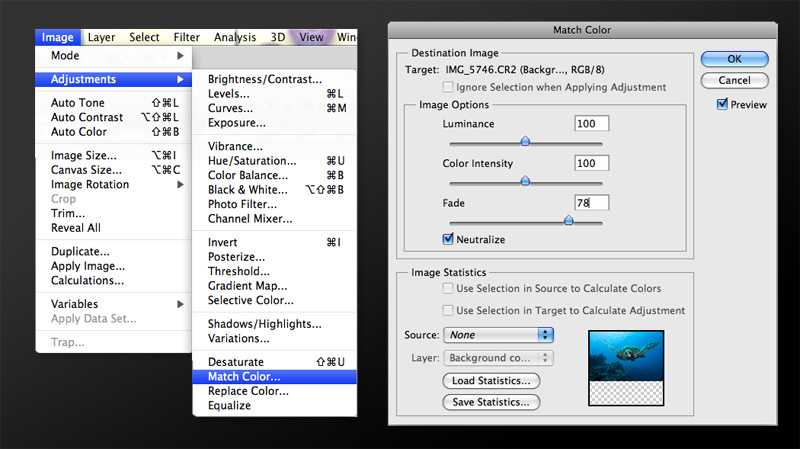Open Shadows/Highlights adjustment
Screen dimensions: 800x449
274,324
